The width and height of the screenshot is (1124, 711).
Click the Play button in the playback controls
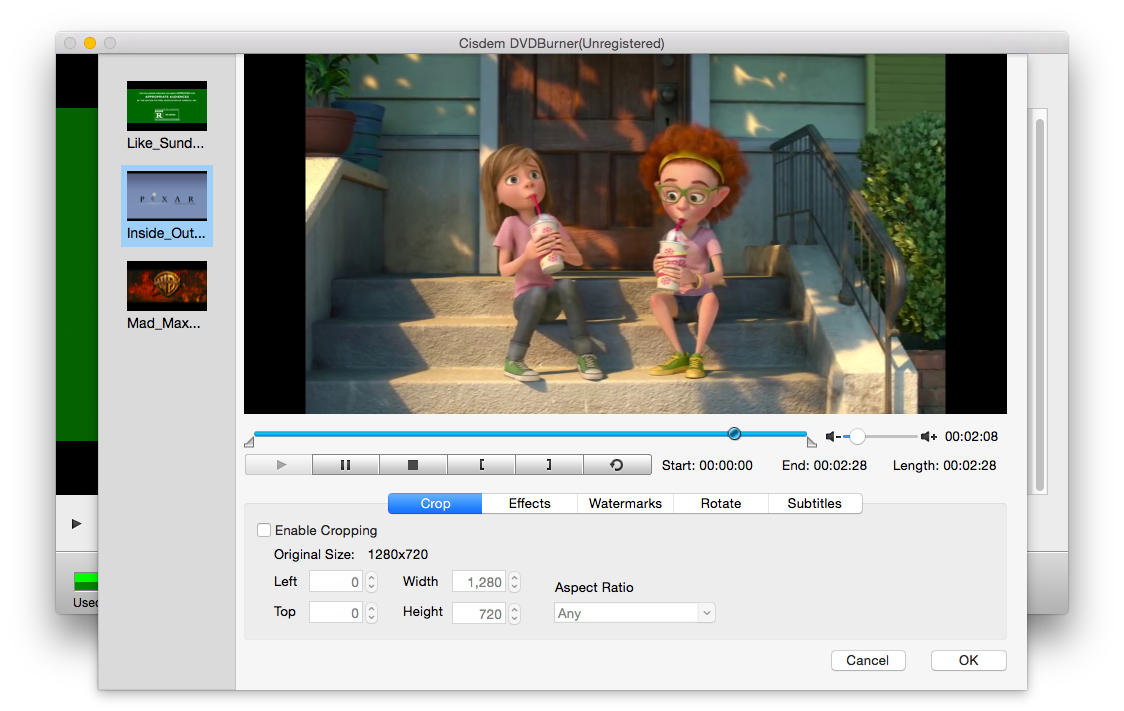point(279,465)
